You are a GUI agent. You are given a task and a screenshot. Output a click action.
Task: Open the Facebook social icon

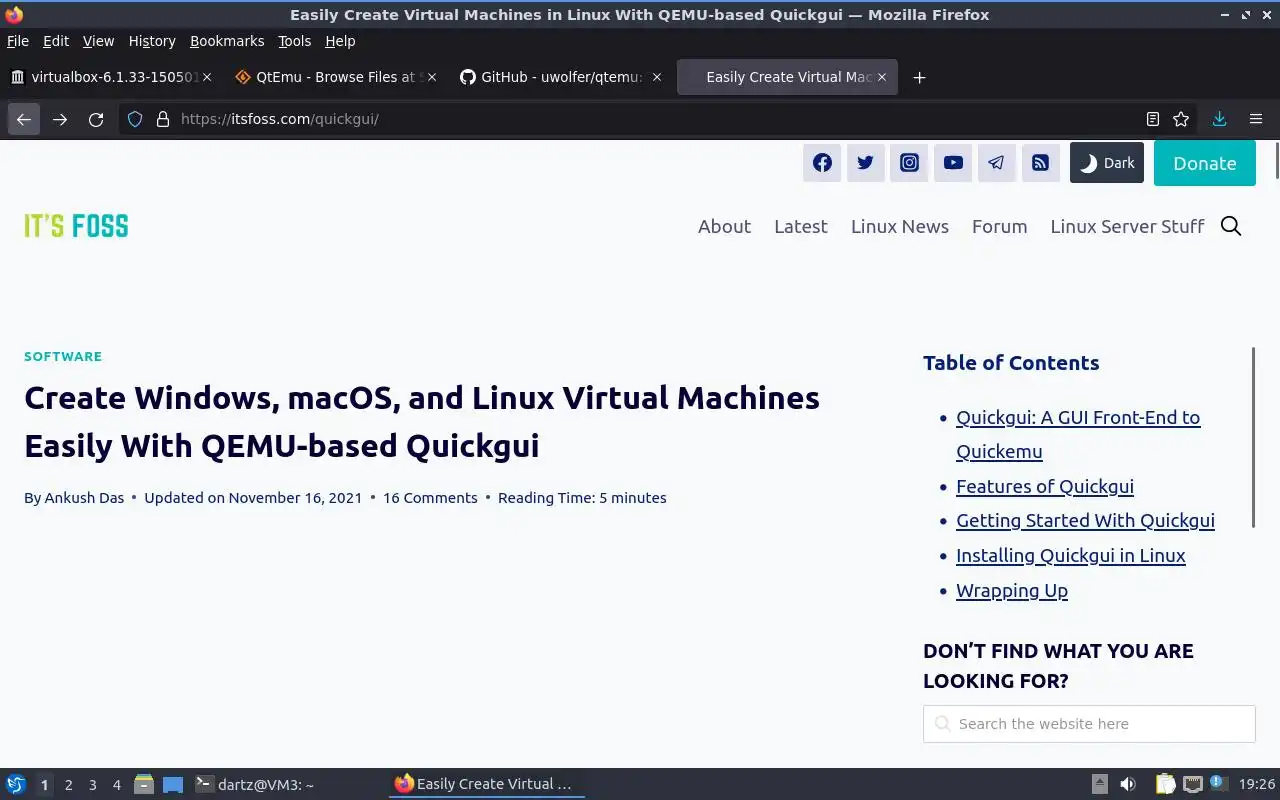[x=822, y=163]
